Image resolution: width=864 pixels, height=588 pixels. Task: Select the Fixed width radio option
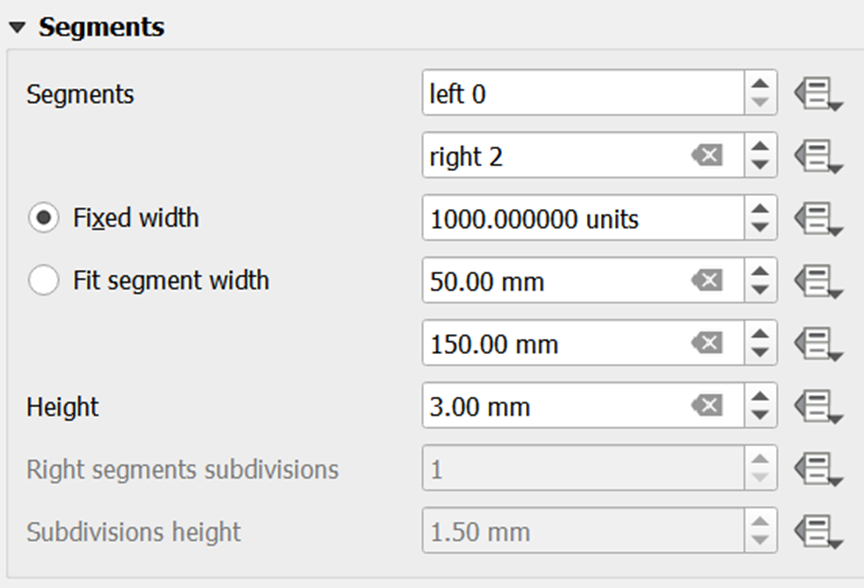pos(44,219)
